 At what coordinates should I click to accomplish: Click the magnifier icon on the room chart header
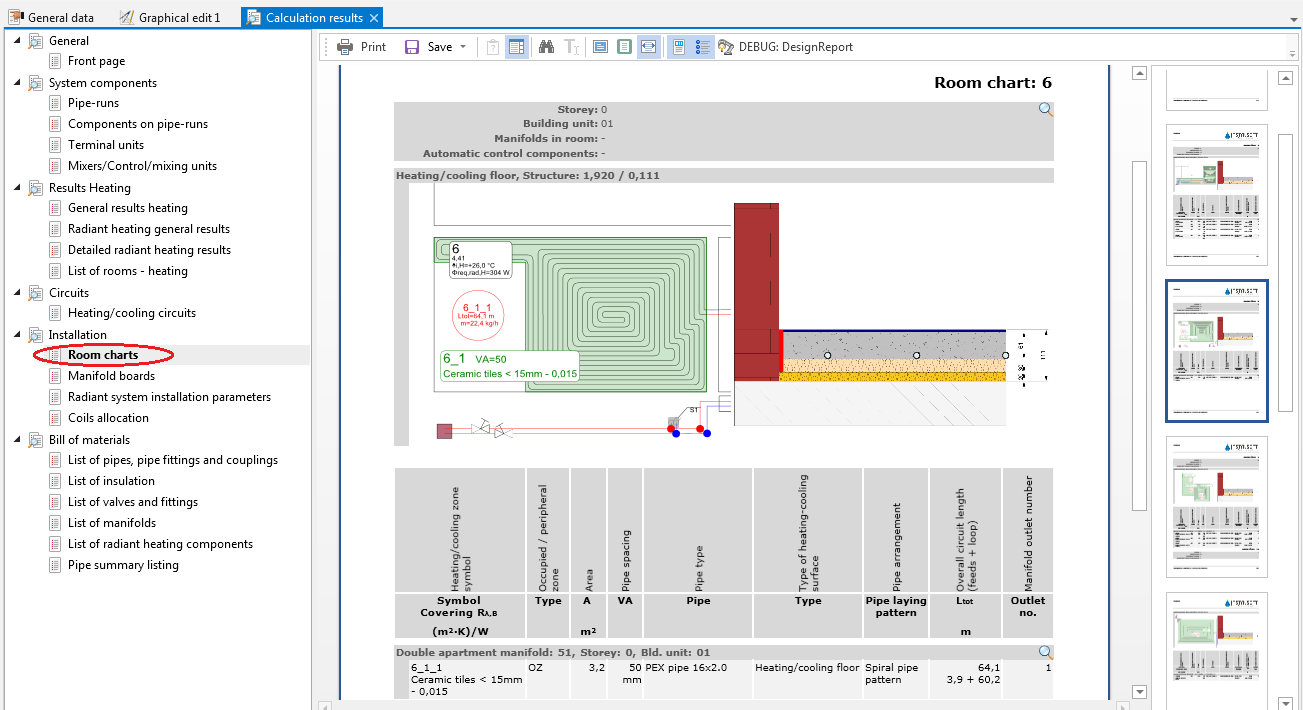1045,110
